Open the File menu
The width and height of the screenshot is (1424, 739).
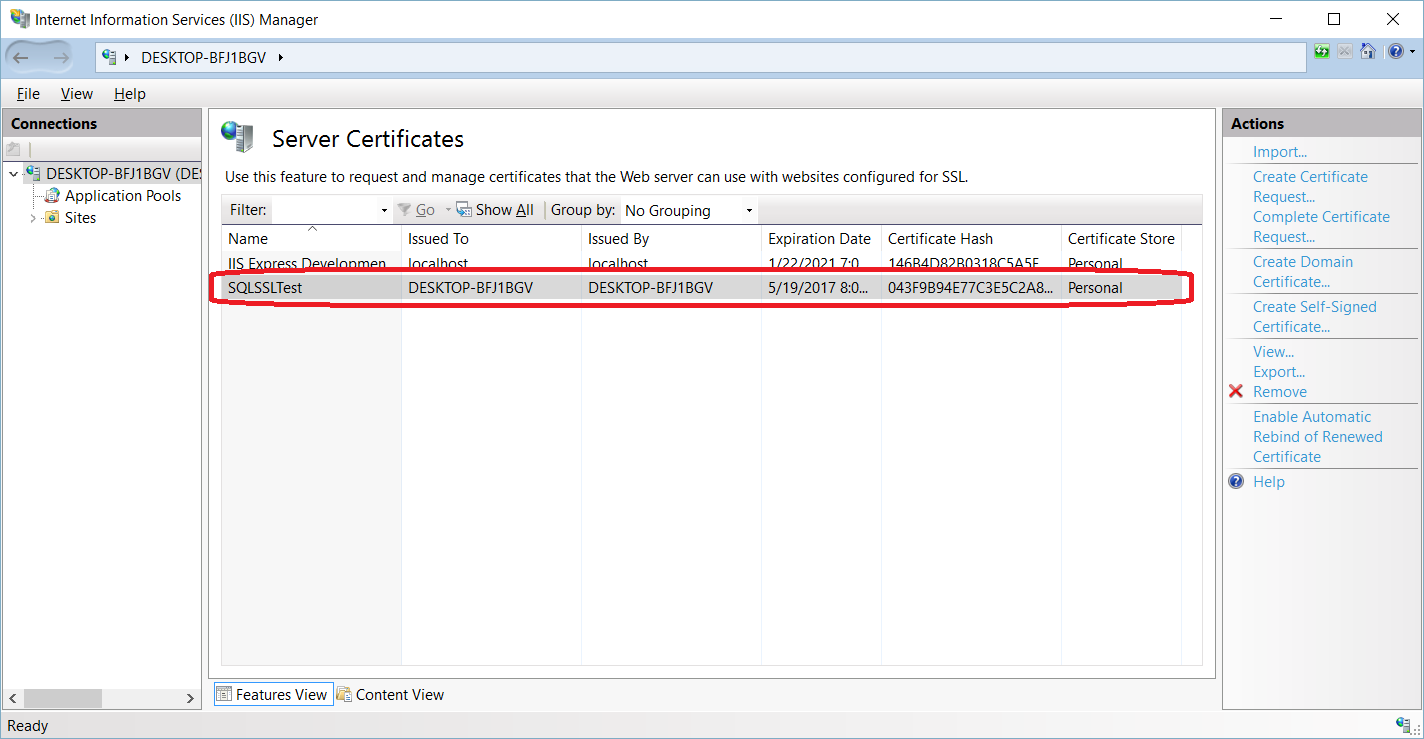tap(28, 94)
